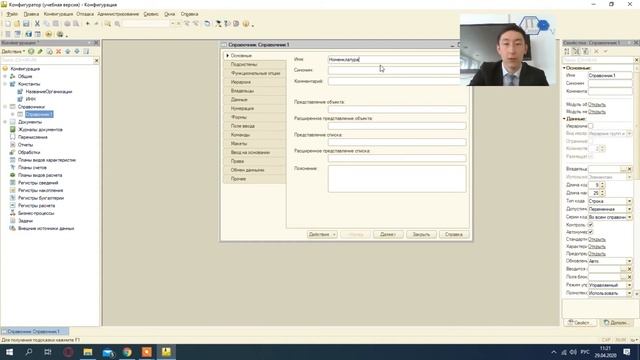Screen dimensions: 640x360
Task: Open the Отладка menu
Action: click(x=85, y=14)
